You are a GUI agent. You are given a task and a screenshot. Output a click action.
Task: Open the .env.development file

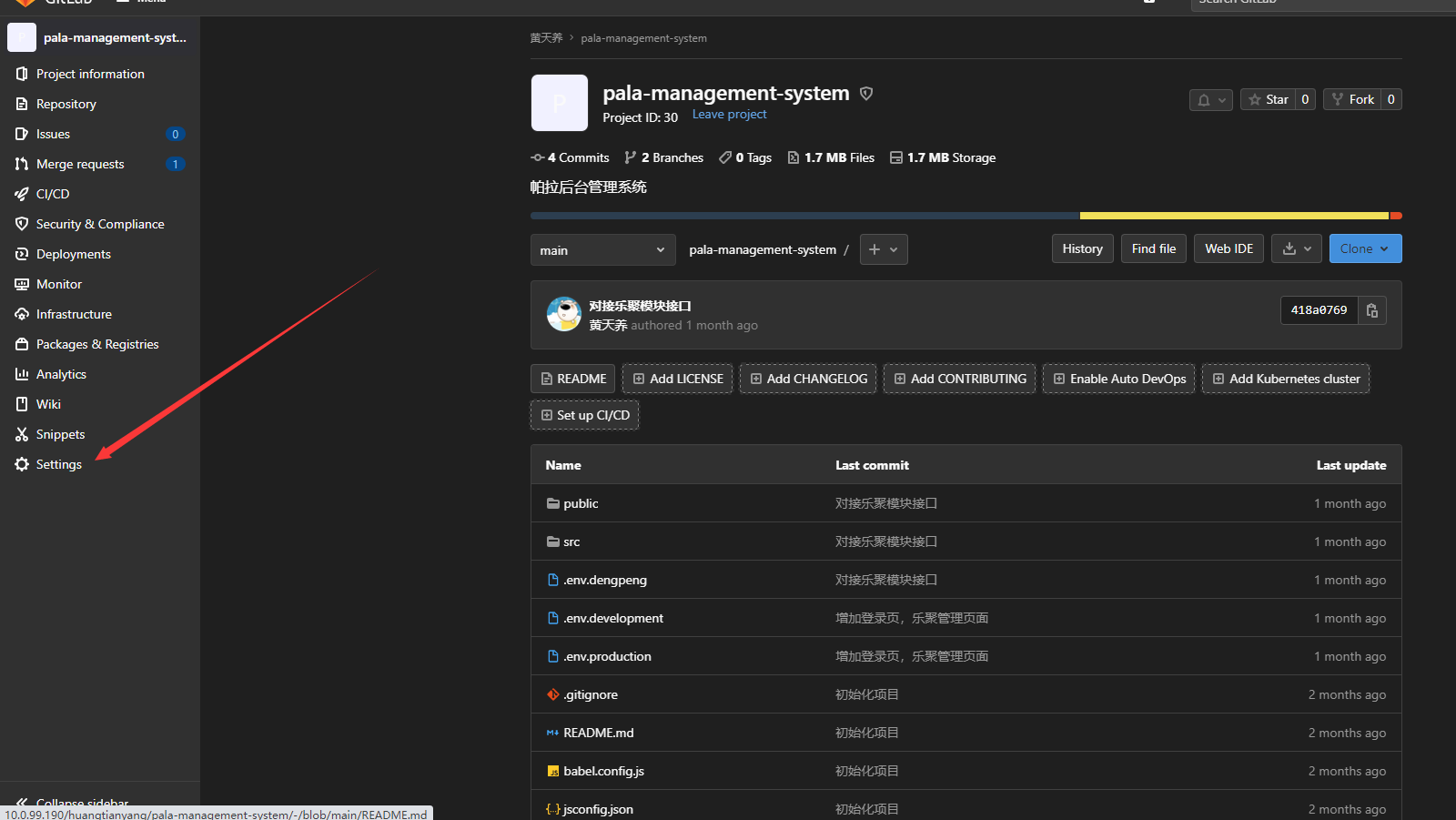coord(613,618)
